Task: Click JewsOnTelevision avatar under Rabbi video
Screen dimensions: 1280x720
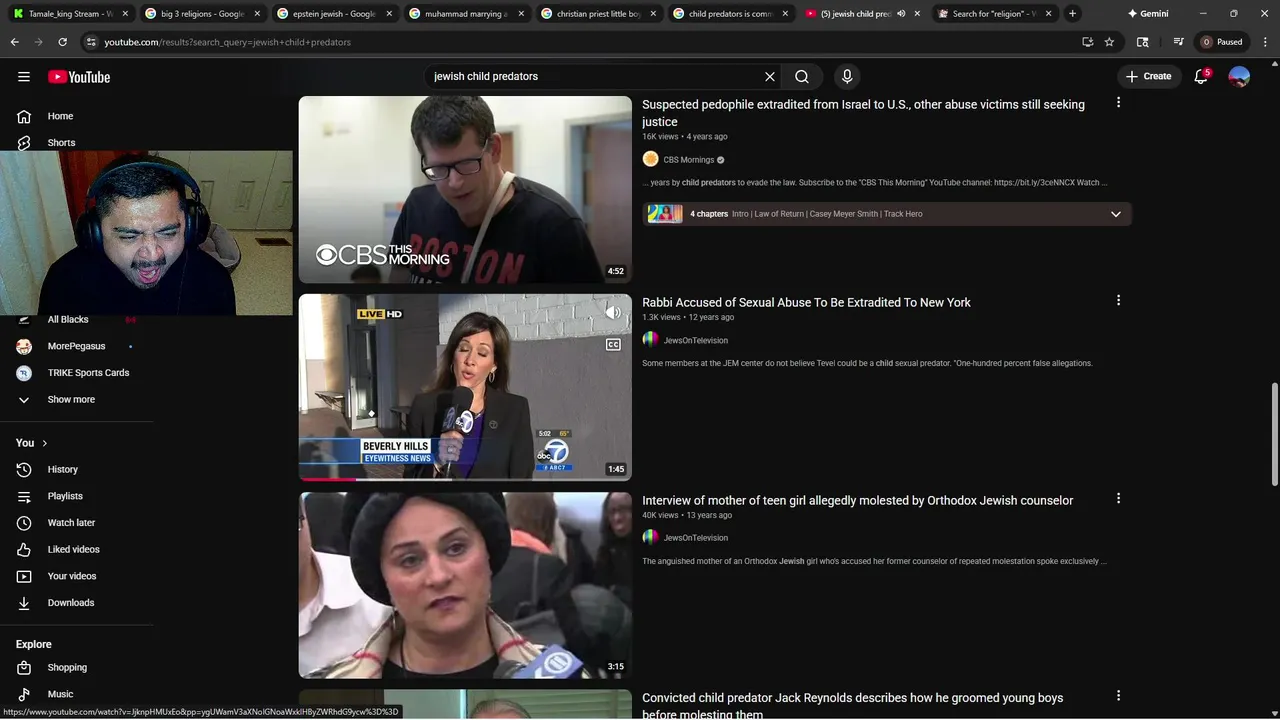Action: (650, 340)
